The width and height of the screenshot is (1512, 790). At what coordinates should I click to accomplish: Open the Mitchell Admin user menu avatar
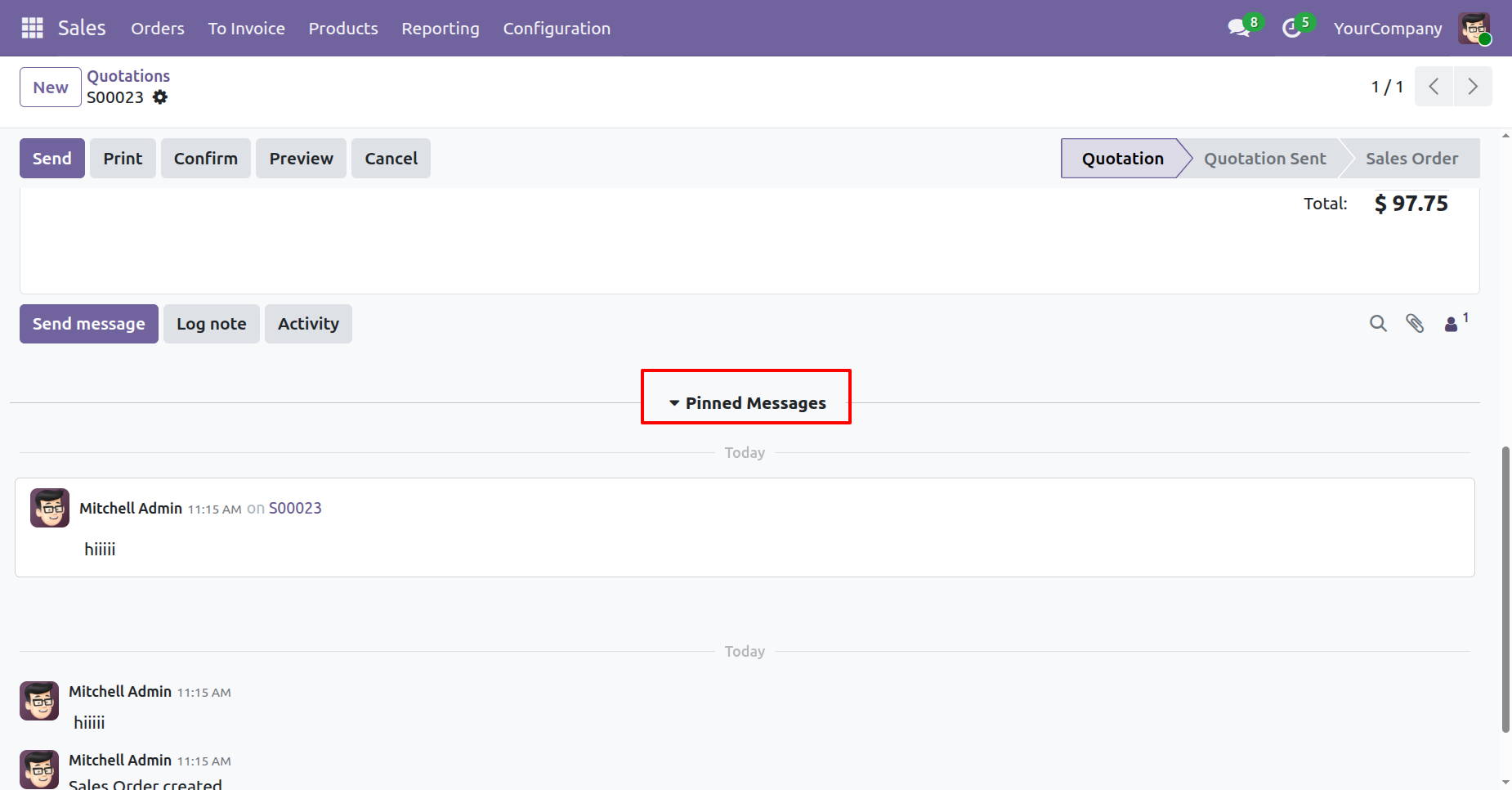1474,29
